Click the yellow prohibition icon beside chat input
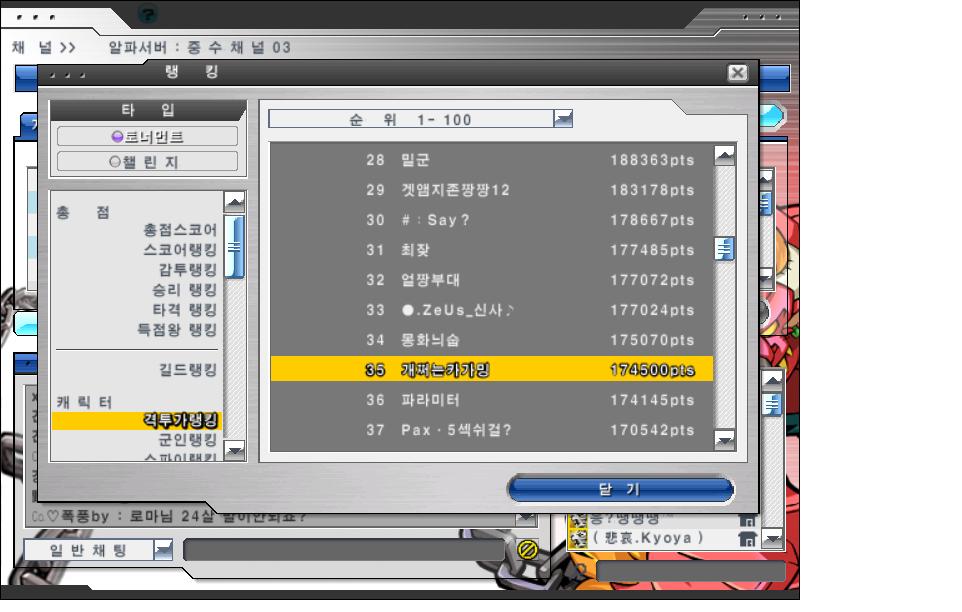This screenshot has width=962, height=612. (x=528, y=549)
